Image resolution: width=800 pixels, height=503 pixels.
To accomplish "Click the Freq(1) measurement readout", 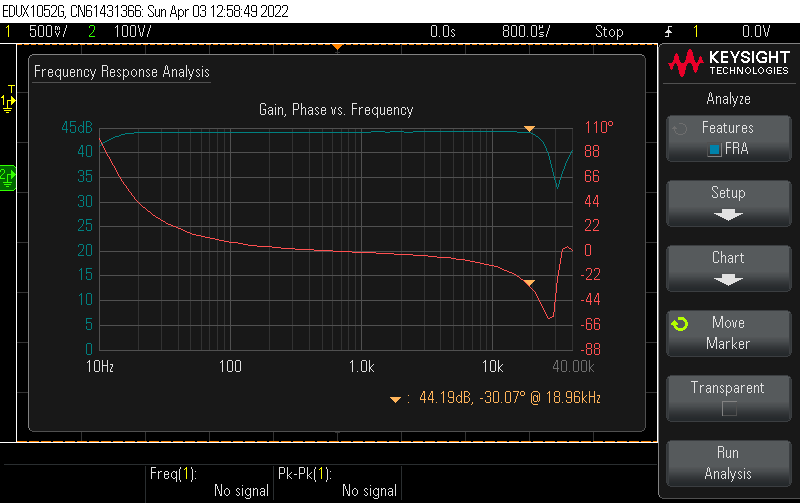I will (210, 482).
